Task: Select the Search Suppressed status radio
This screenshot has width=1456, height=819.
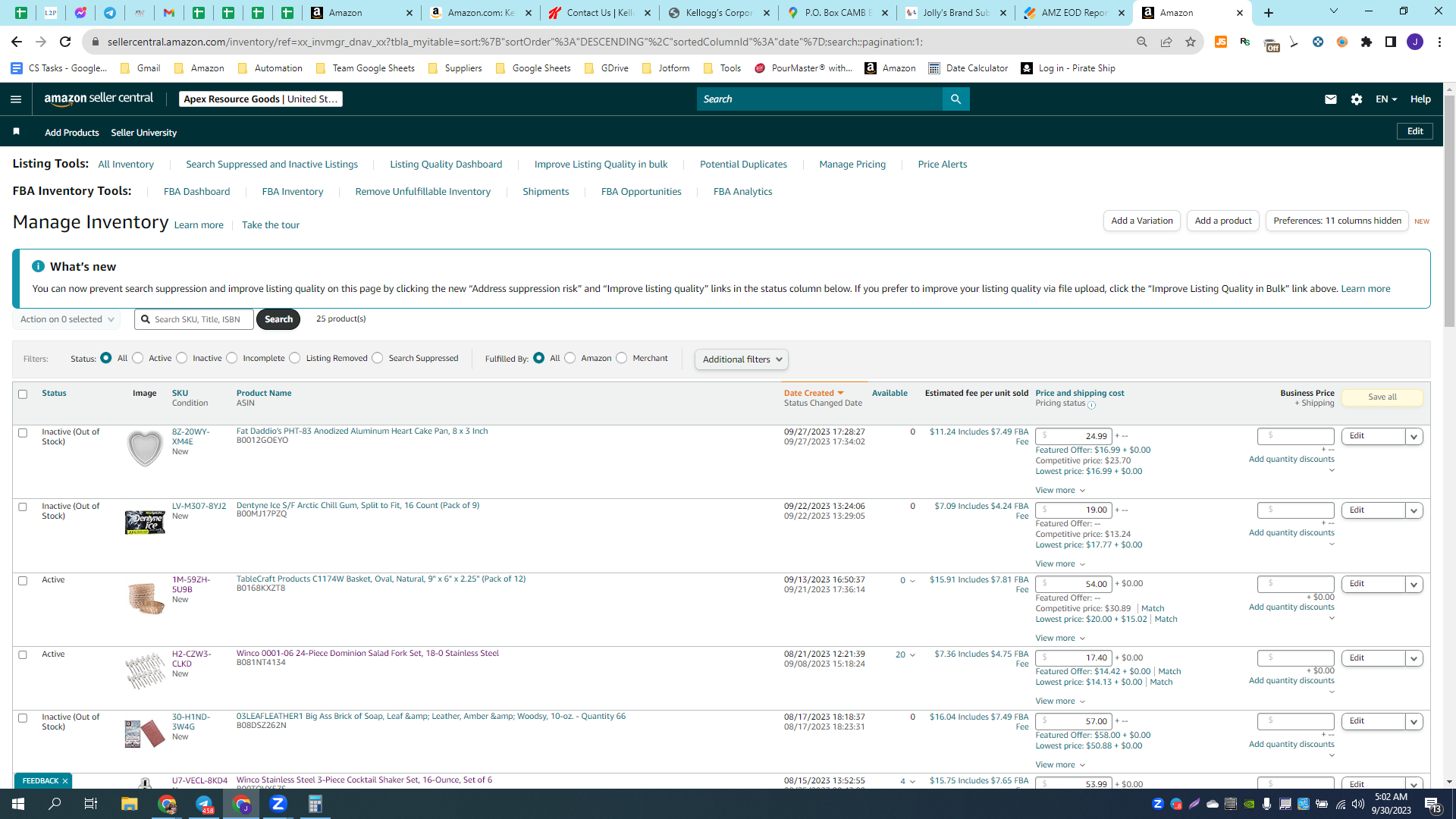Action: coord(378,358)
